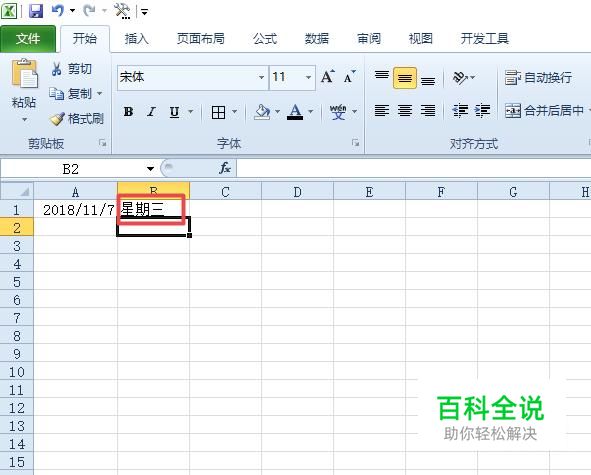Click Merge and Center (合并后居中)
The height and width of the screenshot is (475, 591).
click(544, 111)
